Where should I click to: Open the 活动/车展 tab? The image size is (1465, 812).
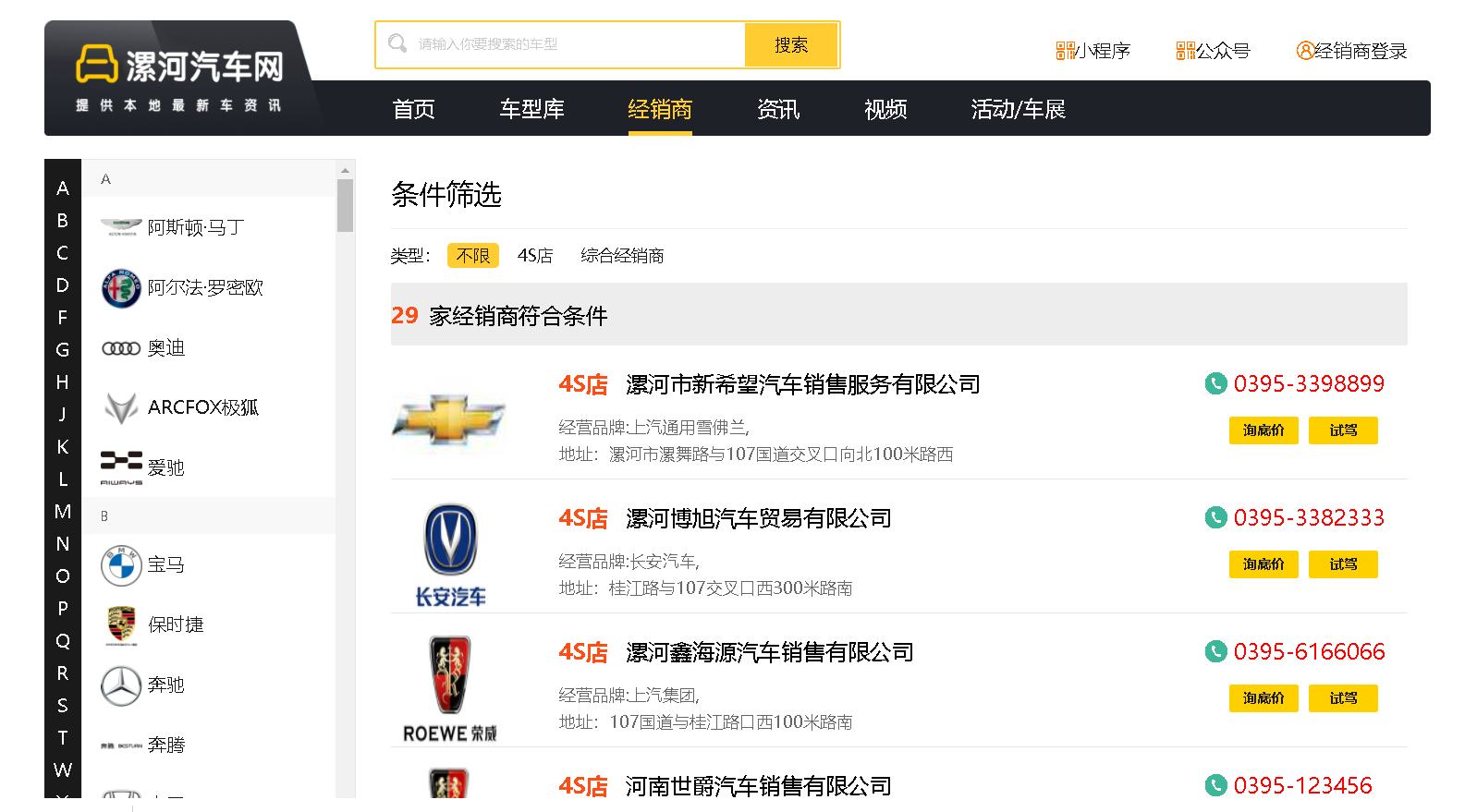pos(1018,109)
